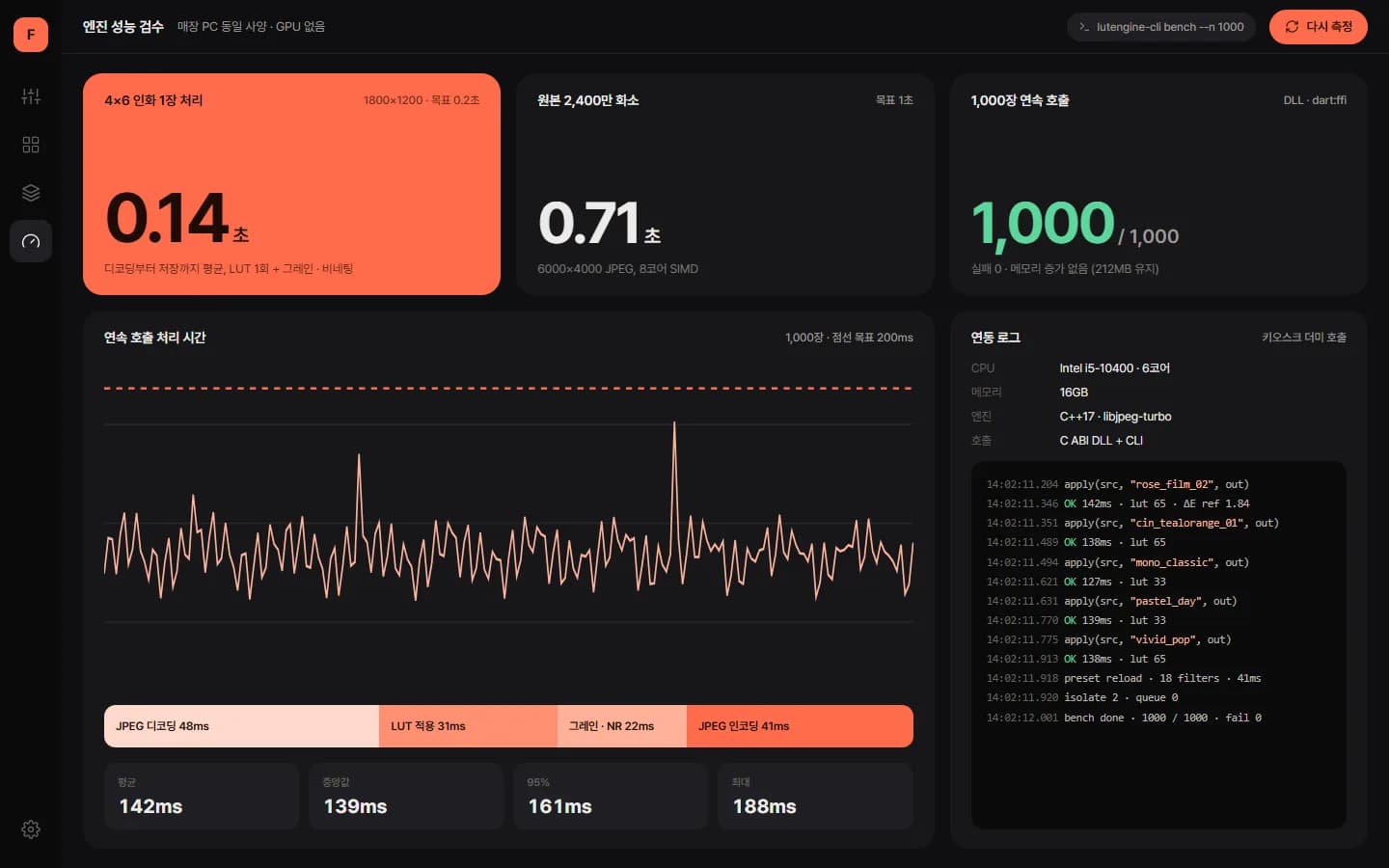
Task: Click the rose_film_02 apply log line
Action: [1117, 484]
